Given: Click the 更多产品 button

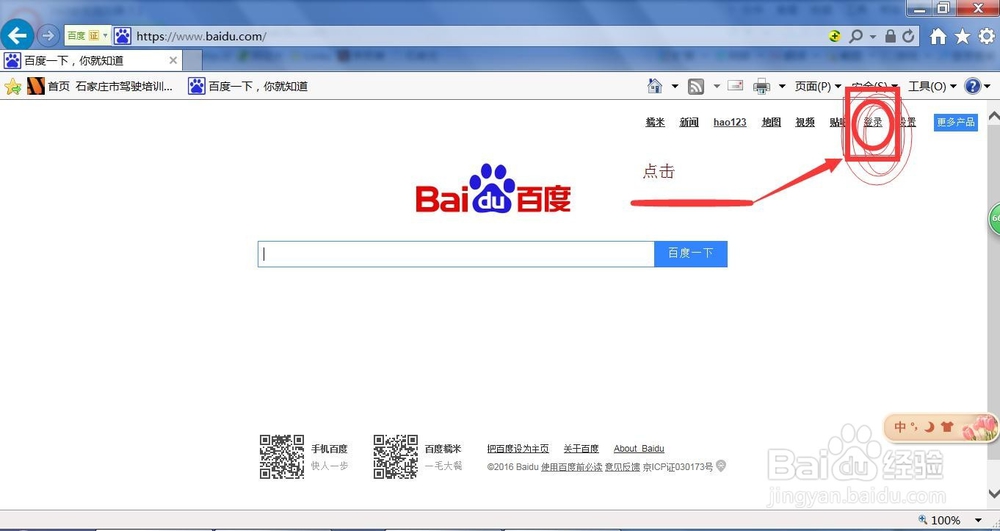Looking at the screenshot, I should [955, 122].
